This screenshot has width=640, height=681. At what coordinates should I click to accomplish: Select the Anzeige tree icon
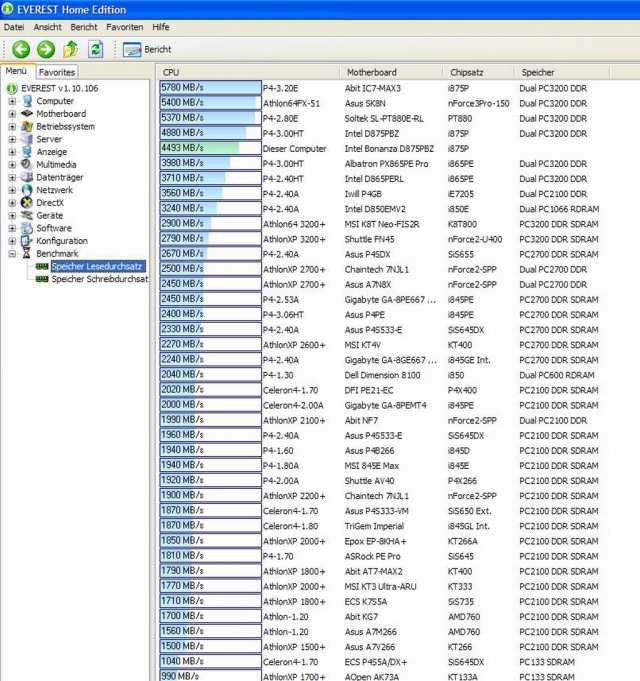(x=27, y=152)
